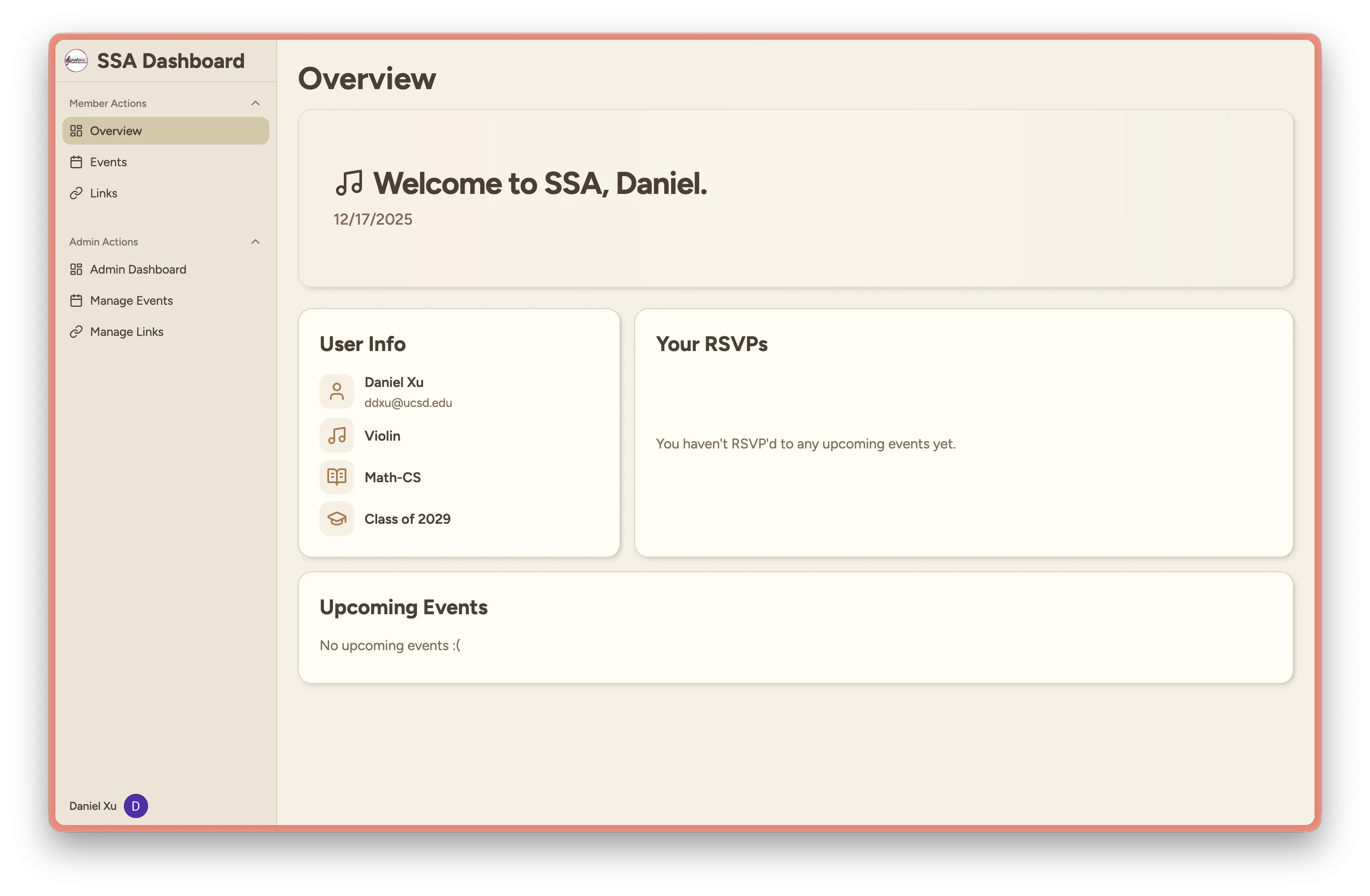Image resolution: width=1370 pixels, height=896 pixels.
Task: Click the email address ddxu@ucsd.edu
Action: [x=407, y=403]
